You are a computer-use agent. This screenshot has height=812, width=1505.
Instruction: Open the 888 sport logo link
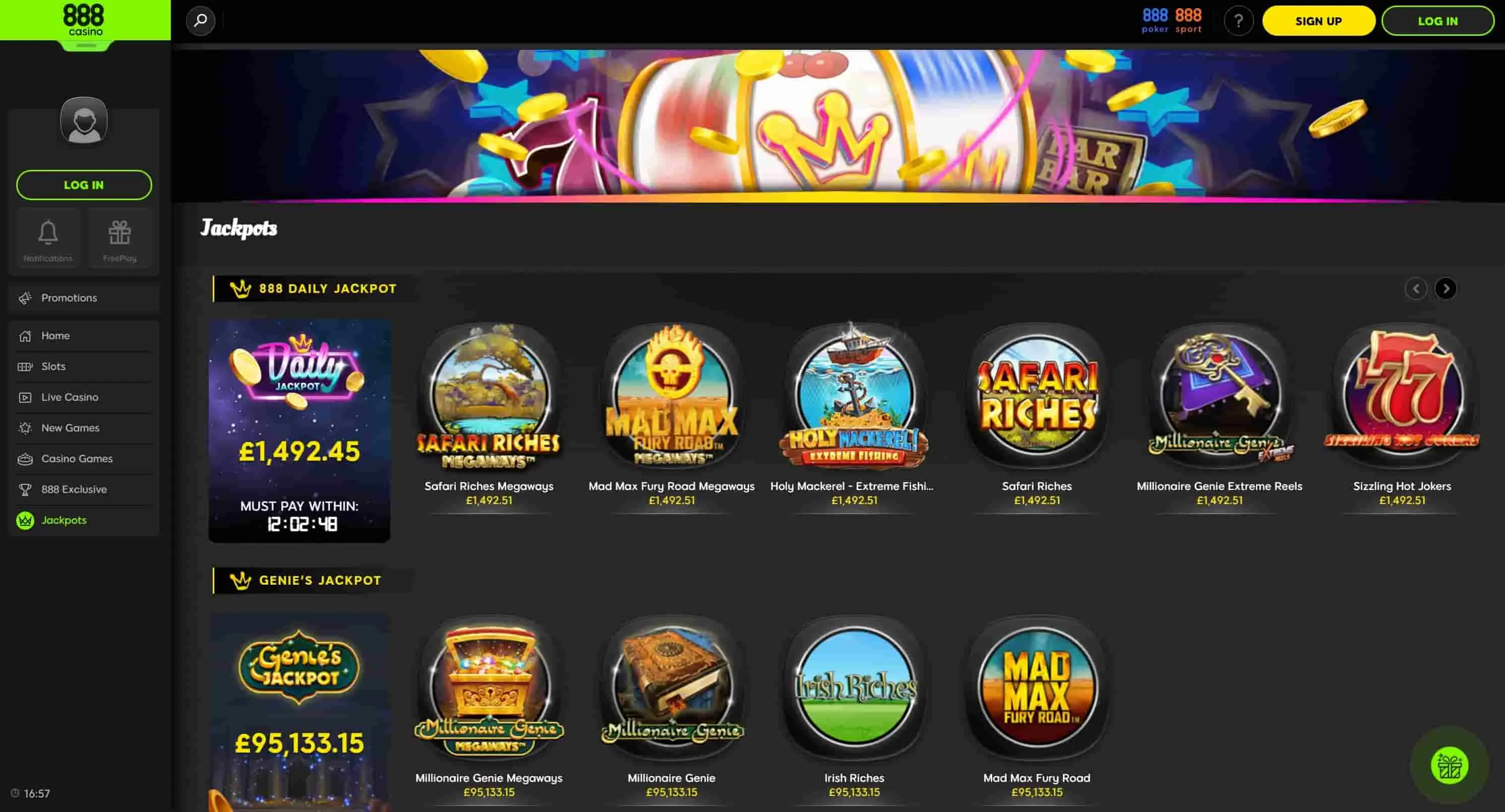tap(1188, 21)
